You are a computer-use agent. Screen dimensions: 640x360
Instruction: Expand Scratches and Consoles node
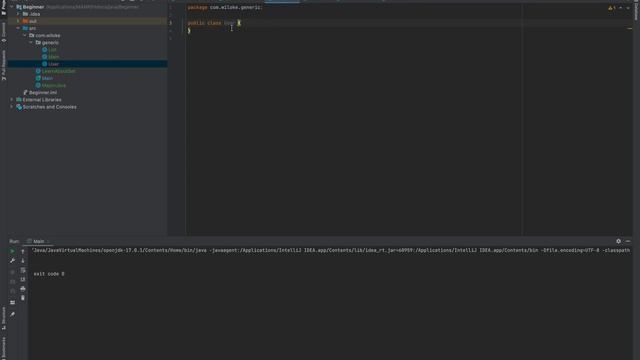(x=12, y=107)
